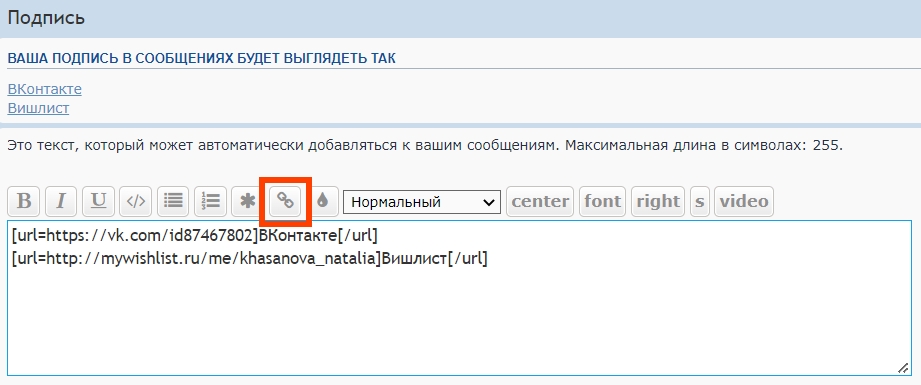Screen dimensions: 921x385
Task: Insert right alignment tag
Action: pyautogui.click(x=658, y=202)
